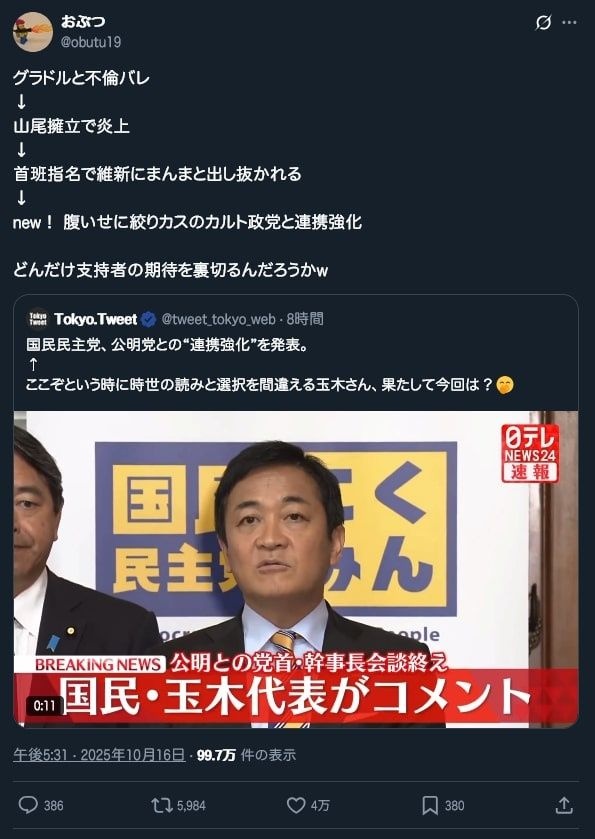Click the Tokyo.Tweet small avatar
595x839 pixels.
37,319
